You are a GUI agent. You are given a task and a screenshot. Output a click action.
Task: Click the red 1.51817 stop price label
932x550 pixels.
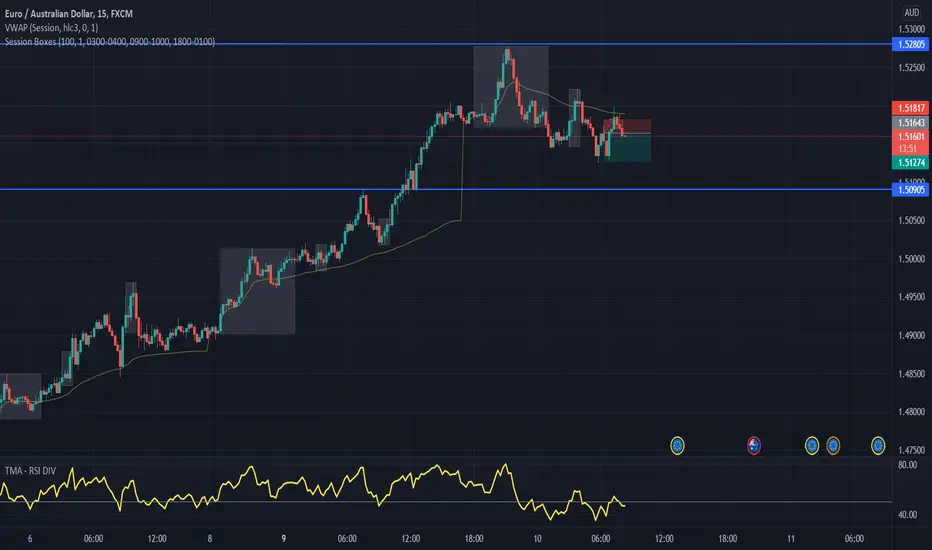[910, 108]
